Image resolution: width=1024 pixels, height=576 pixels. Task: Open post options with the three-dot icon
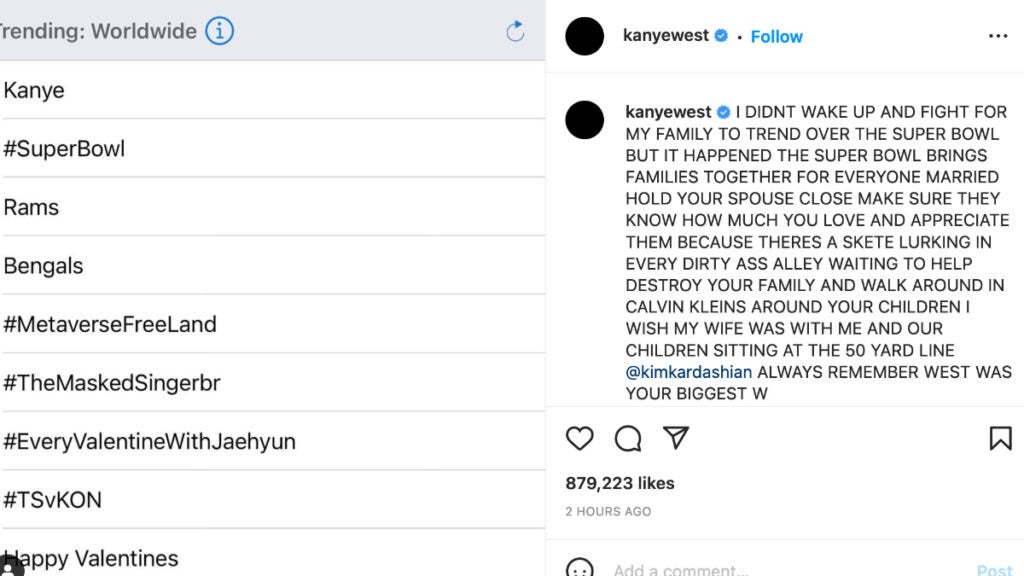point(999,36)
